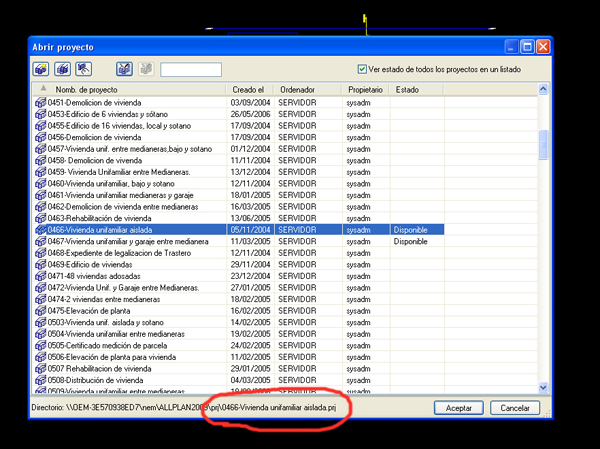Click the highlighted project settings toolbar icon
Screen dimensions: 600x449
124,69
